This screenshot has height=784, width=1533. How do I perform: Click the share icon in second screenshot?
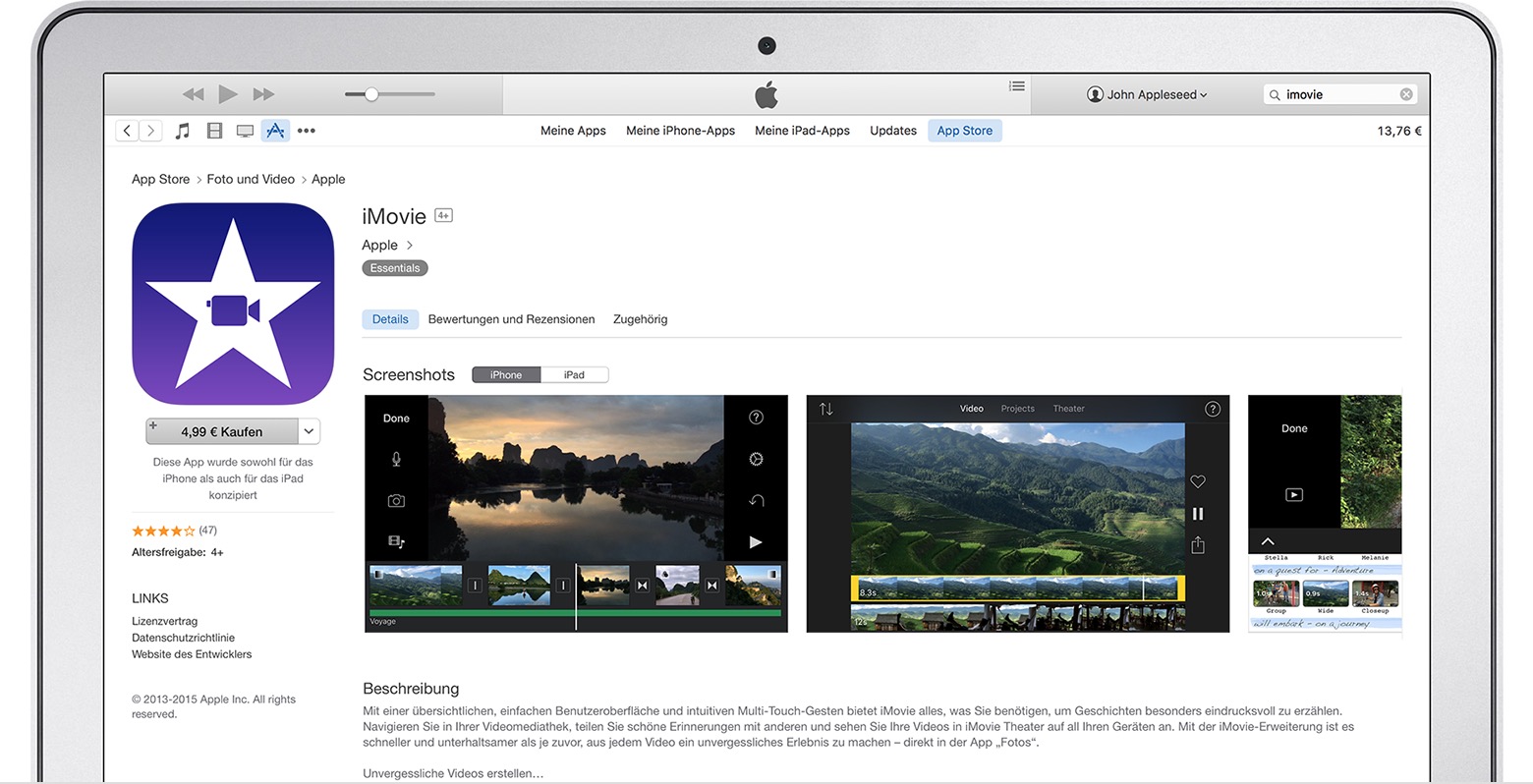[x=1198, y=545]
